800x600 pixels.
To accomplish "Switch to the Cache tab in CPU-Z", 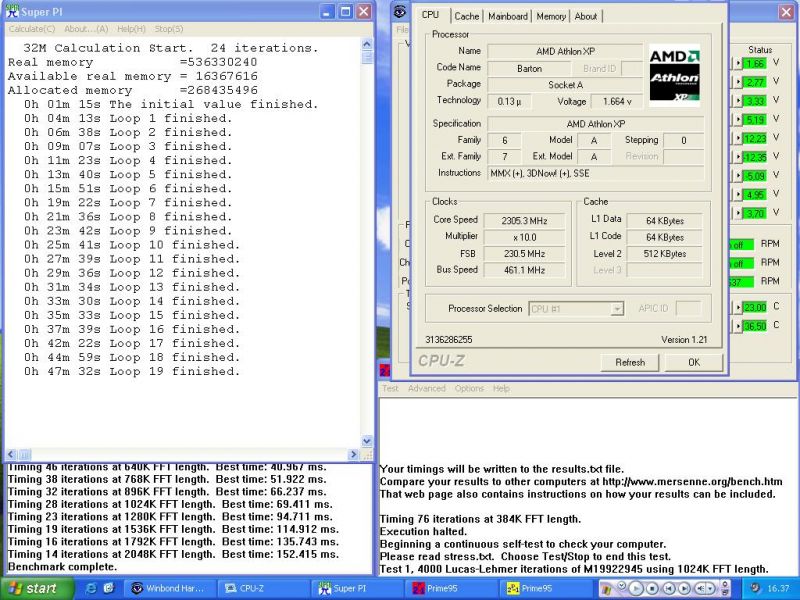I will (467, 16).
